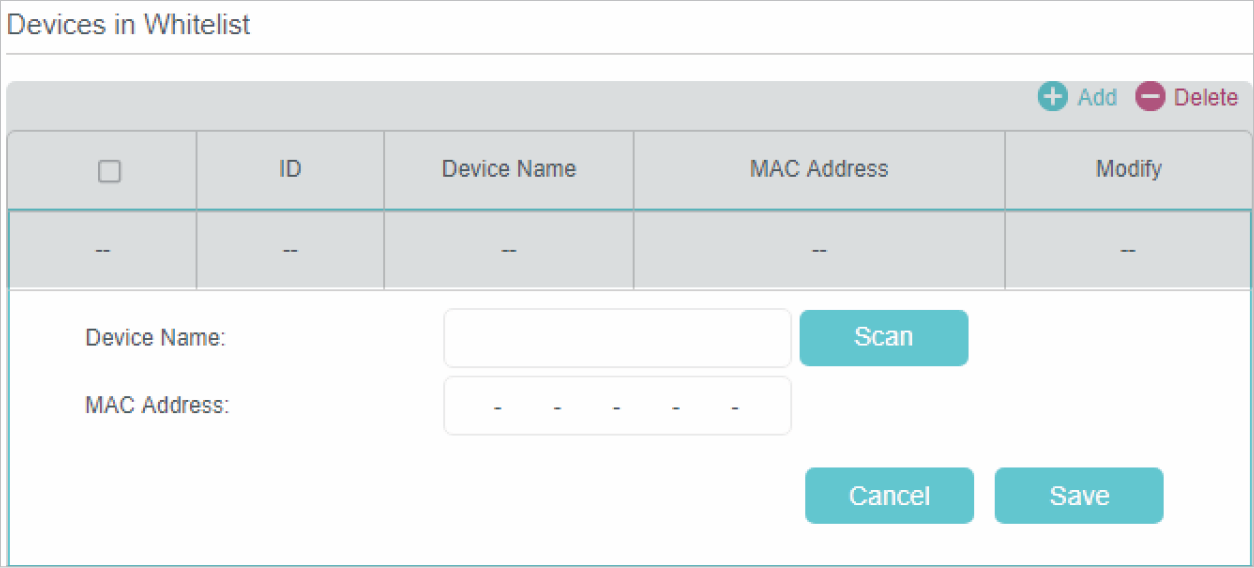
Task: Click the empty row's MAC Address cell
Action: click(x=818, y=250)
